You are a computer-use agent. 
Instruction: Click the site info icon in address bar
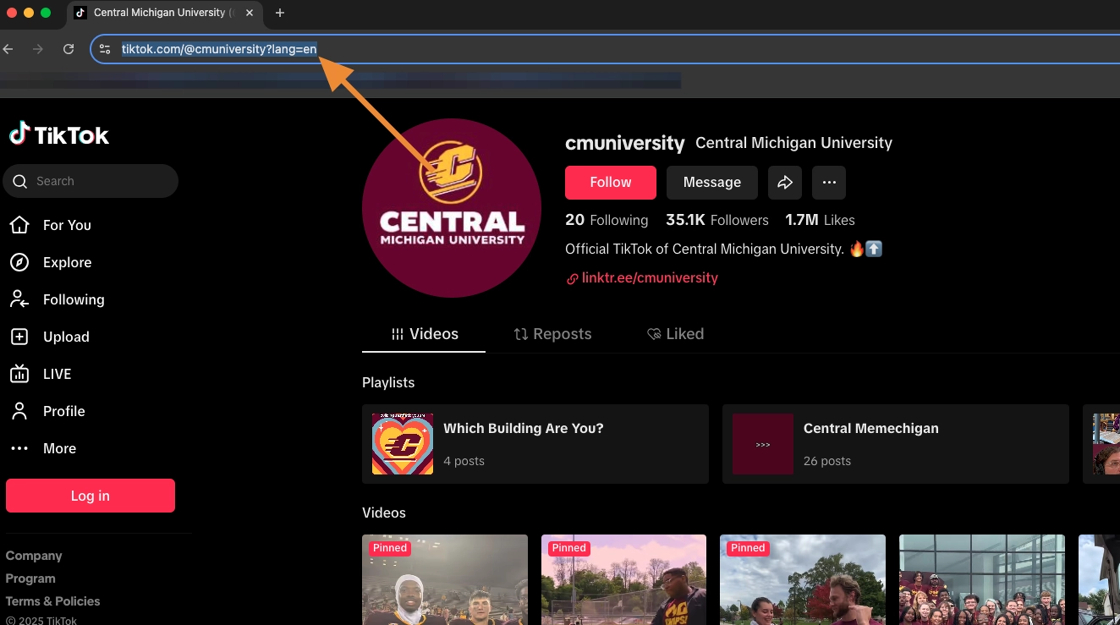coord(105,49)
